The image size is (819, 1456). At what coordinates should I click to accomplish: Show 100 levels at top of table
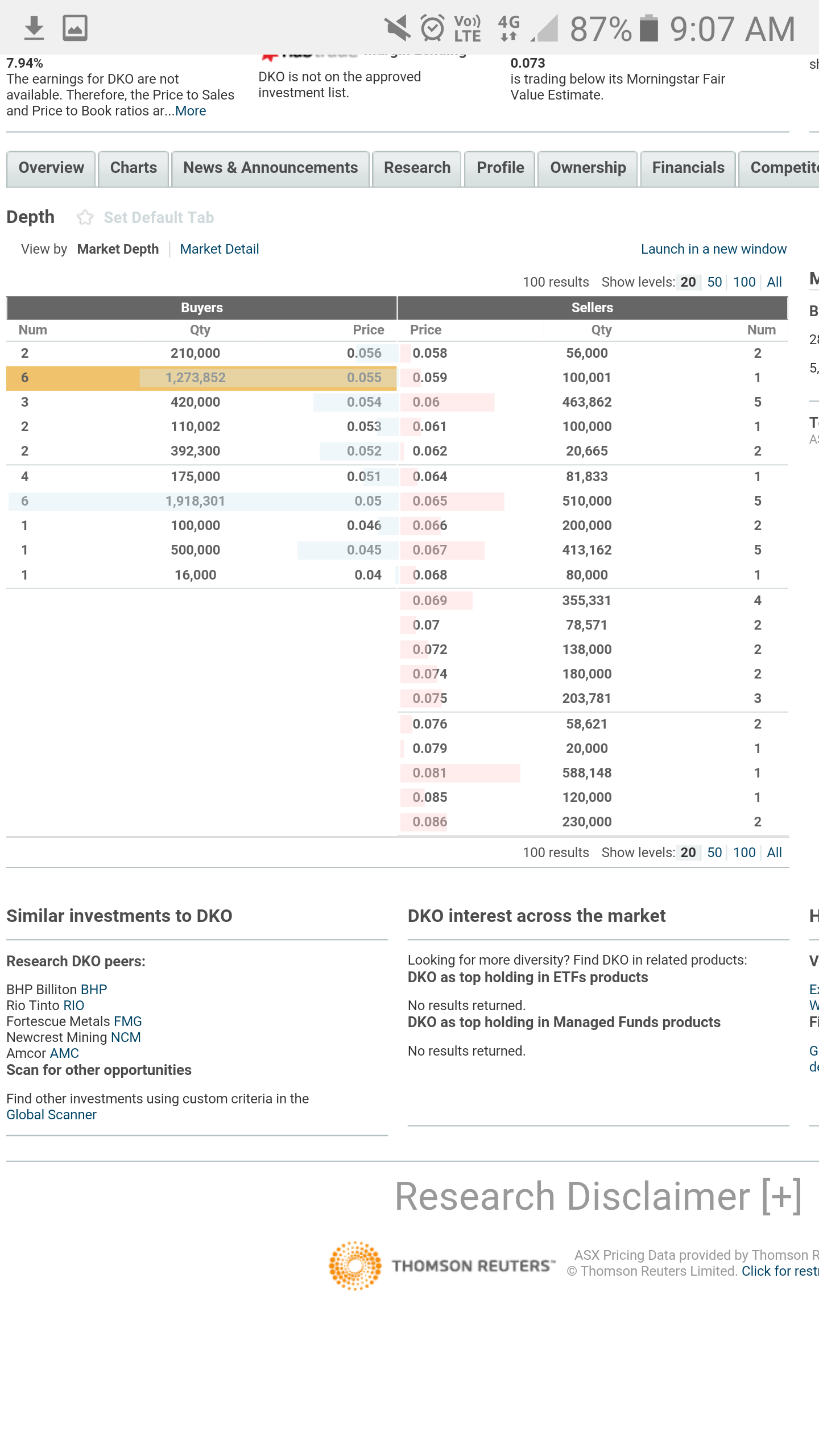[744, 282]
